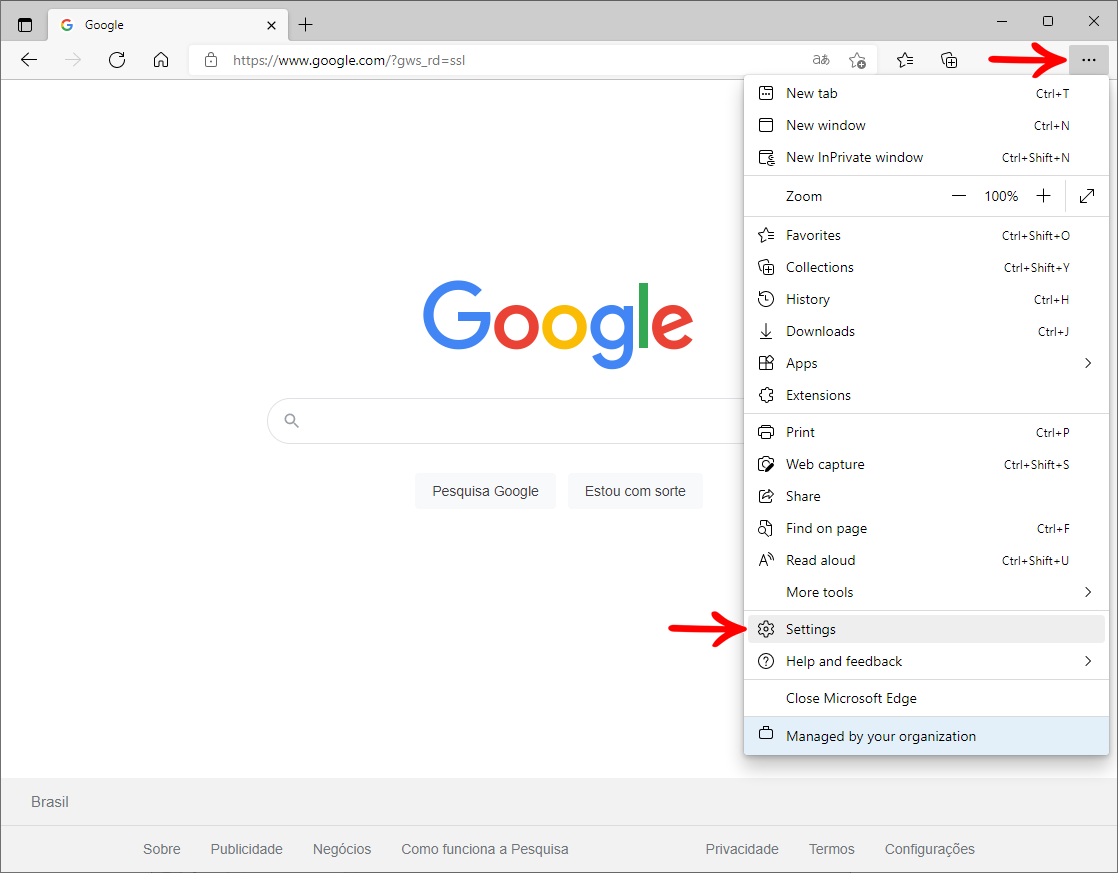
Task: Decrease zoom with minus button
Action: coord(958,196)
